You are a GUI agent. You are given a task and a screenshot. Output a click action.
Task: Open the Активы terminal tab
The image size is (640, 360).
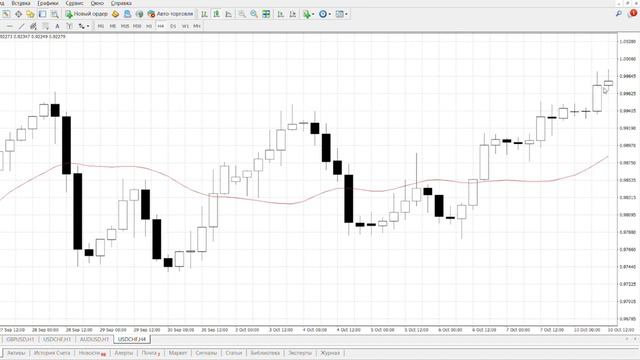pos(16,353)
